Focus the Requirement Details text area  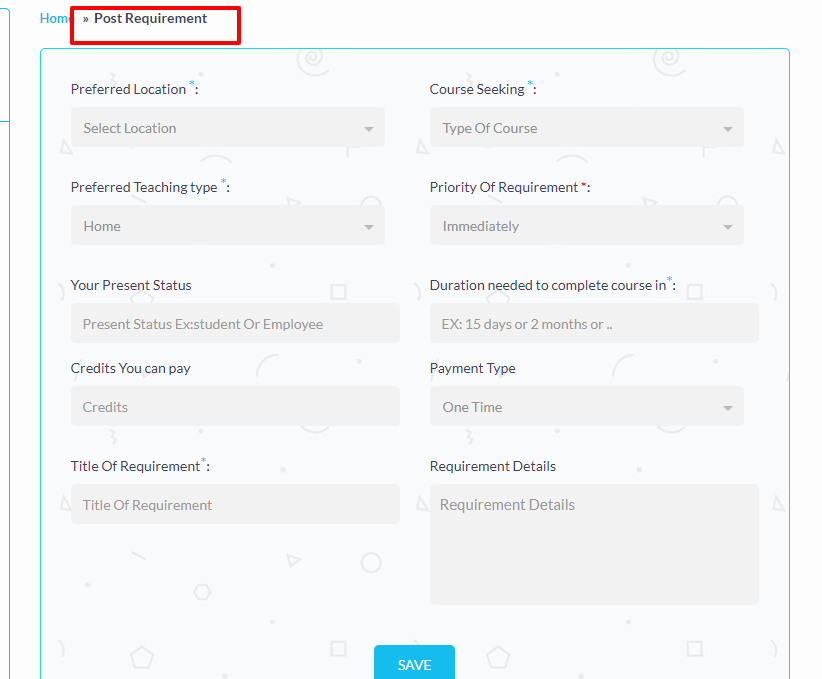[x=594, y=545]
